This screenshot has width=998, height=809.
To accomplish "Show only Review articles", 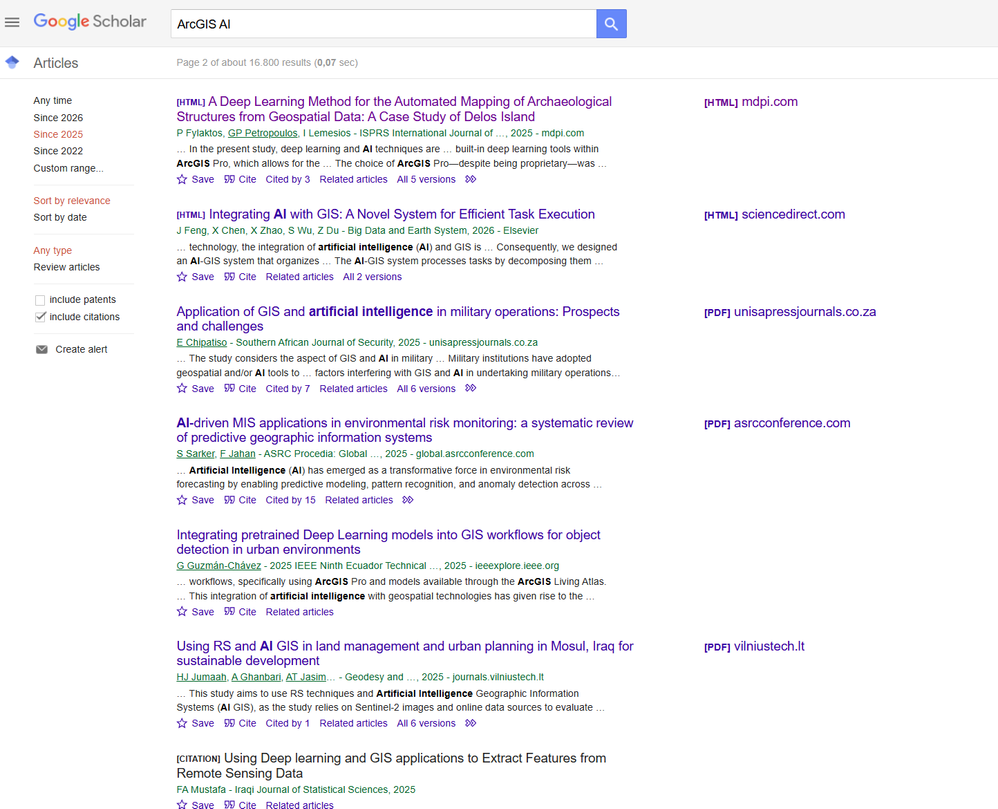I will [x=67, y=267].
